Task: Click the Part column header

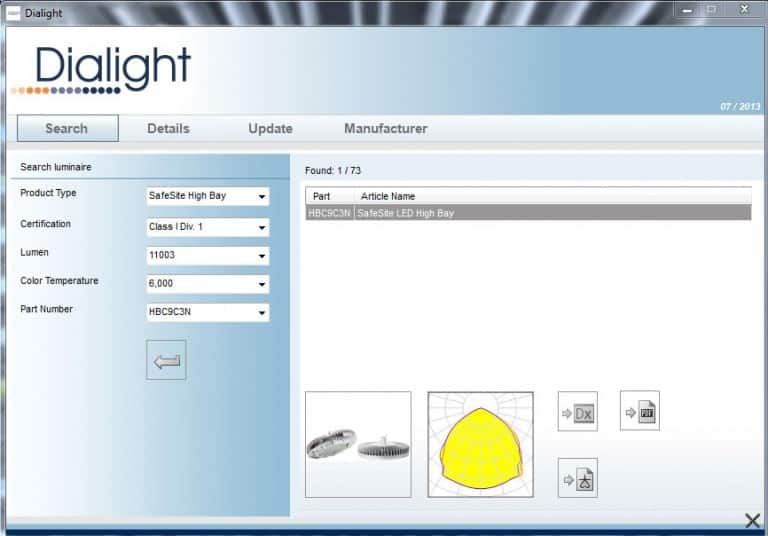Action: pos(330,196)
